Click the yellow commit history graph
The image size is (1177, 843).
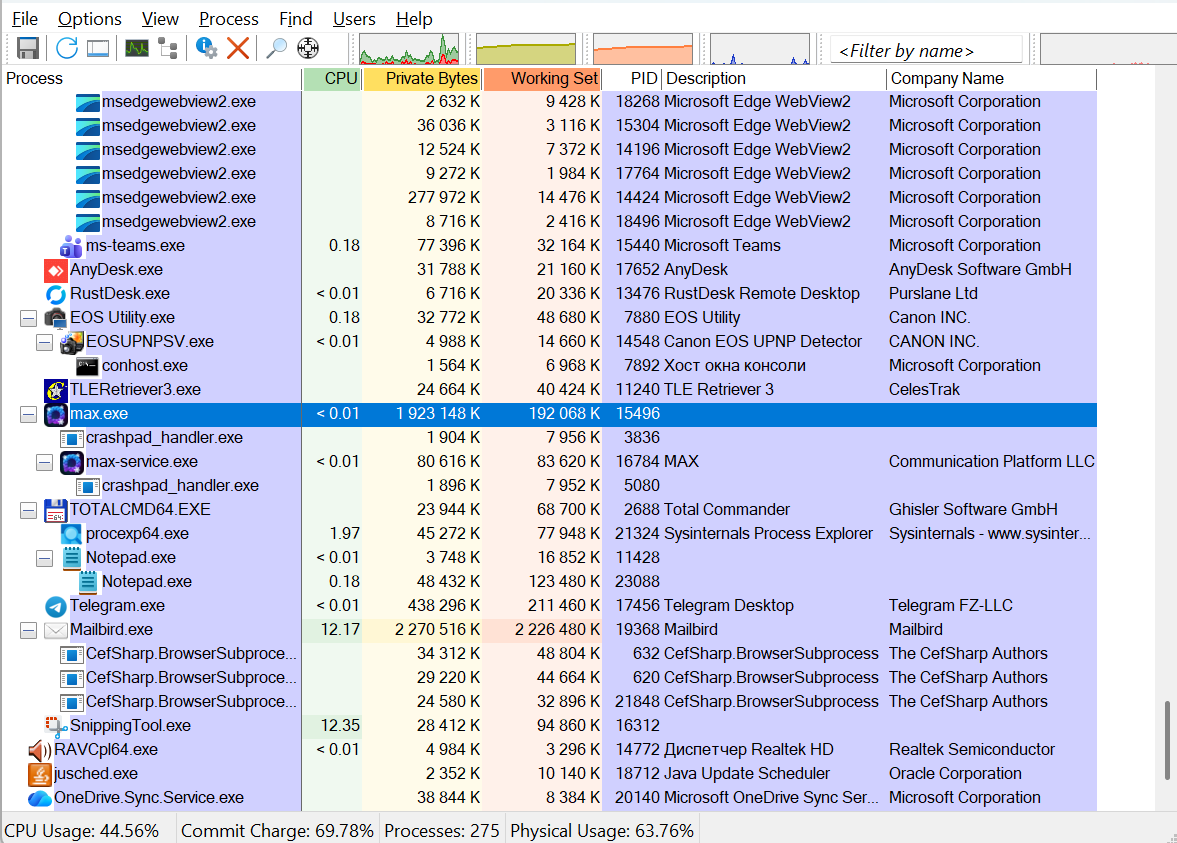(x=526, y=49)
